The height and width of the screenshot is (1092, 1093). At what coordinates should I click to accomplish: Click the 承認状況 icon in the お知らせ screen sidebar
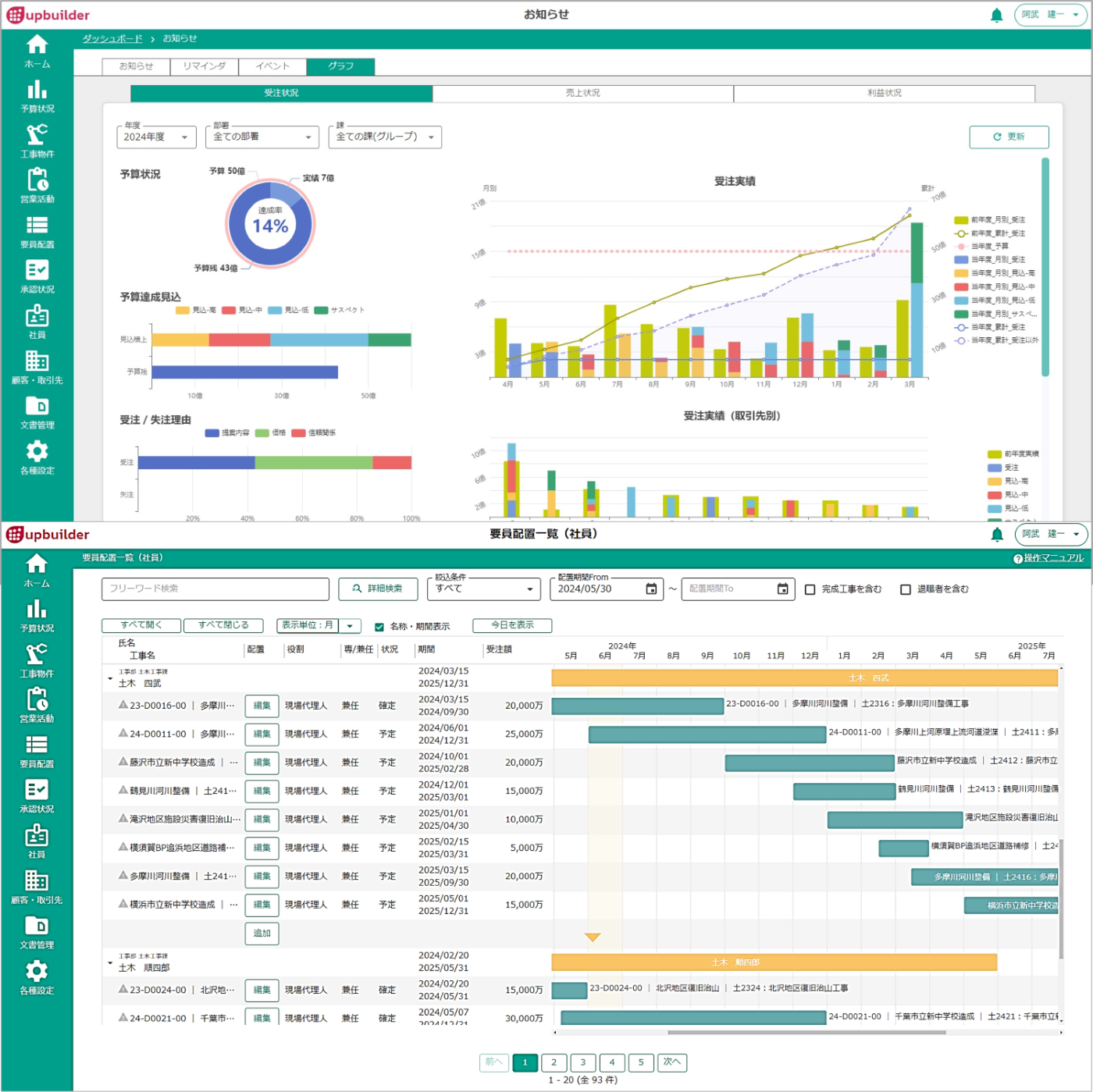[37, 270]
